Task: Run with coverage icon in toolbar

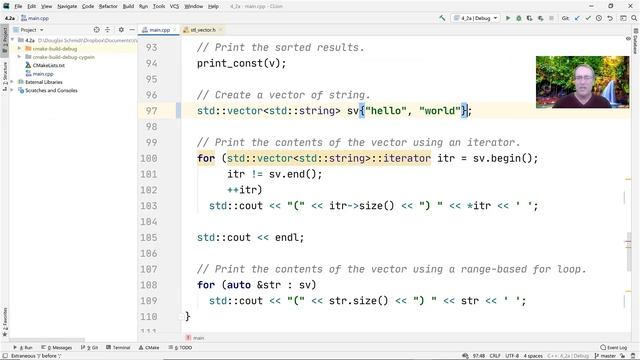Action: click(530, 18)
